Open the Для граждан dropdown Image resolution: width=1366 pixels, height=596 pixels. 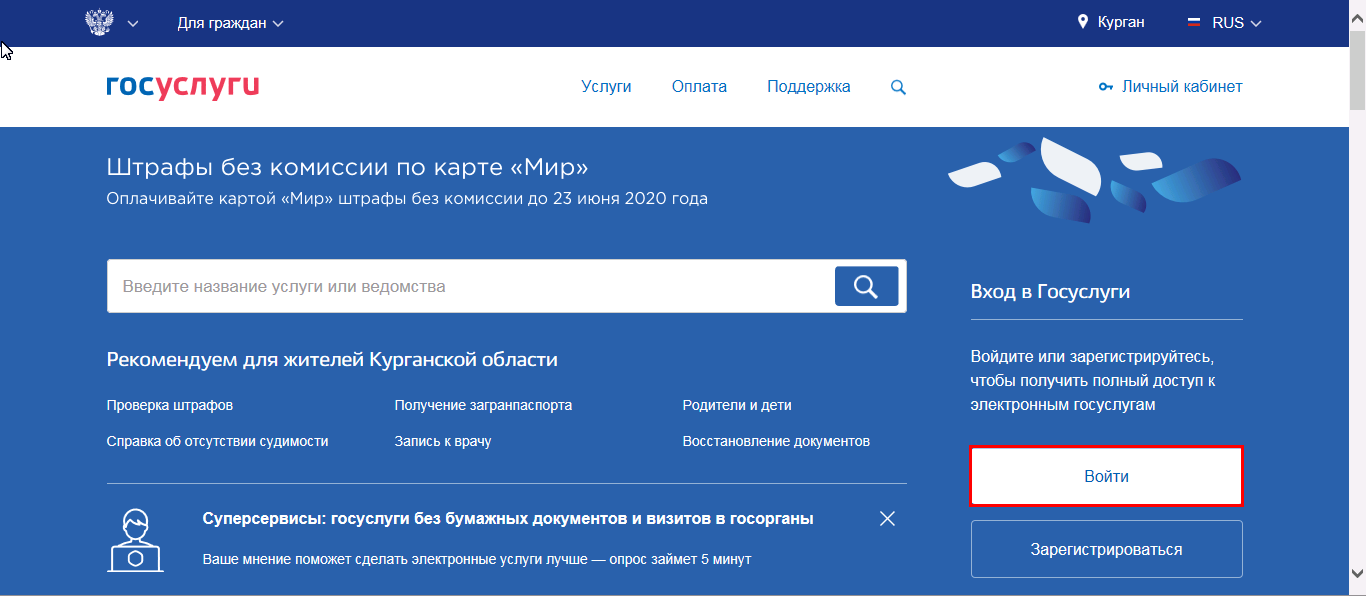coord(230,23)
